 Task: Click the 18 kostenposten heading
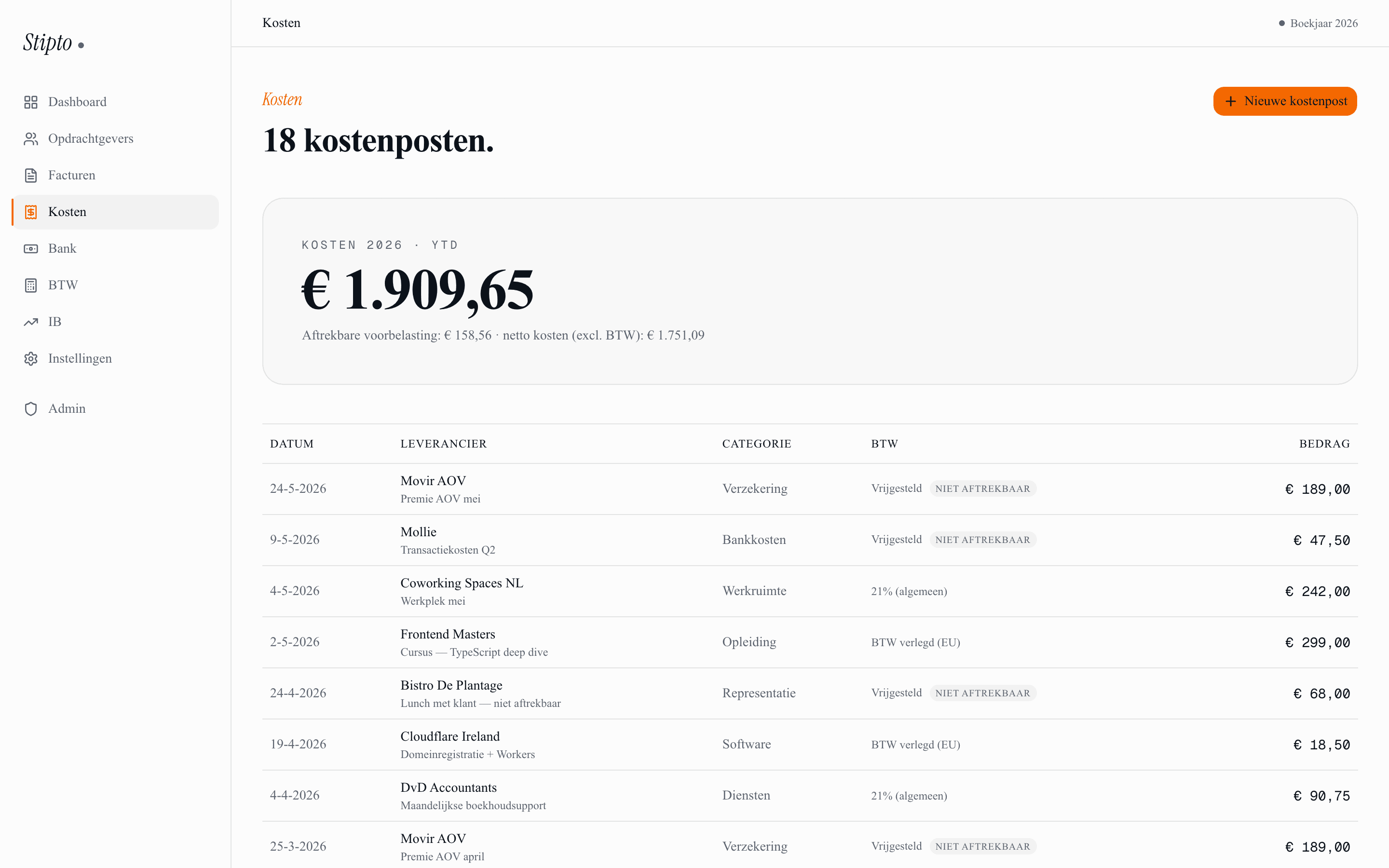click(x=378, y=141)
